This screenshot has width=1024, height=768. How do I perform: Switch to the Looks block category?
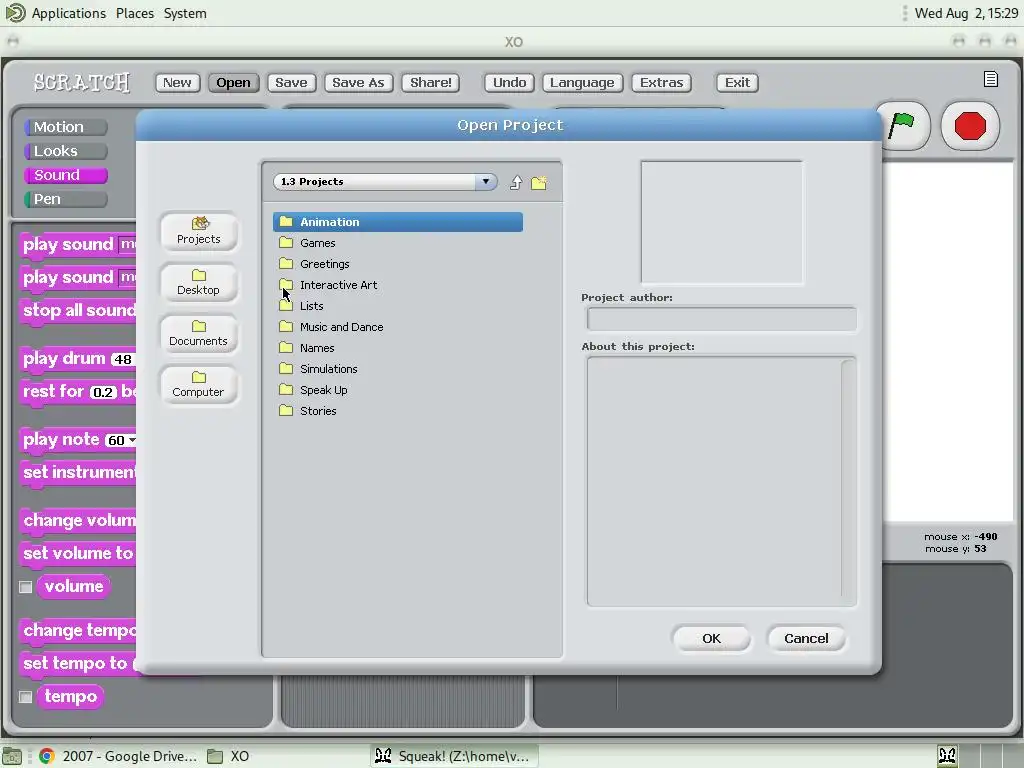65,151
